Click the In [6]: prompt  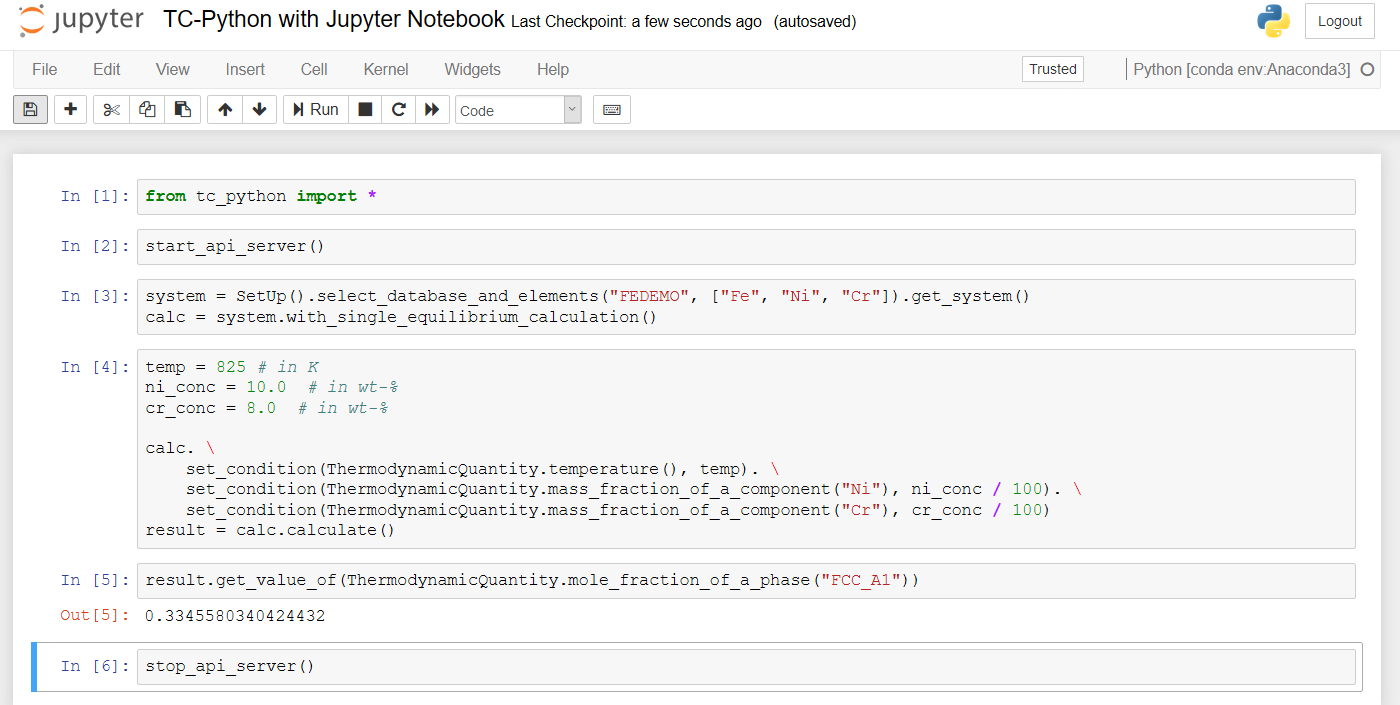(95, 666)
